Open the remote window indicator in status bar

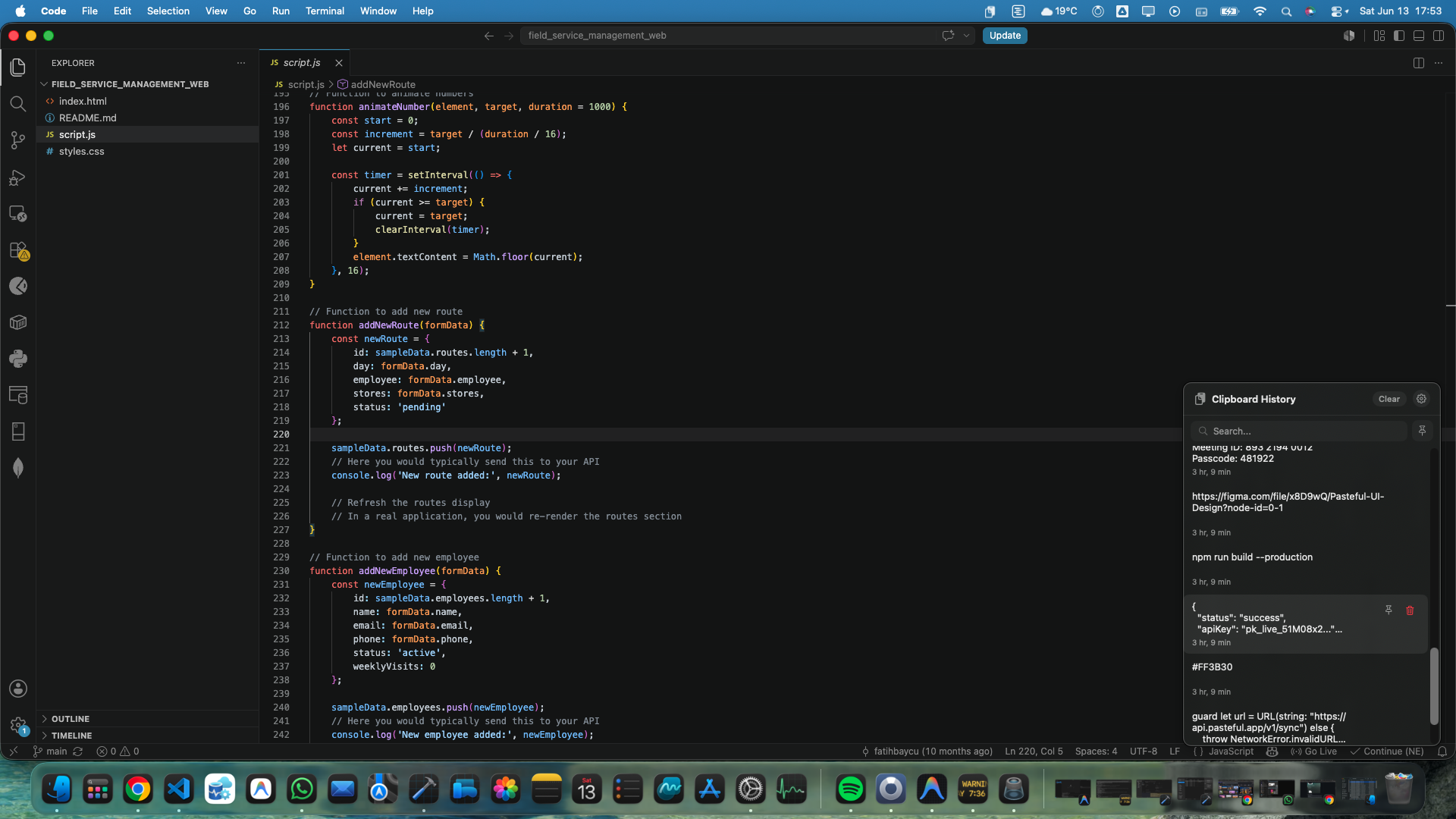13,752
